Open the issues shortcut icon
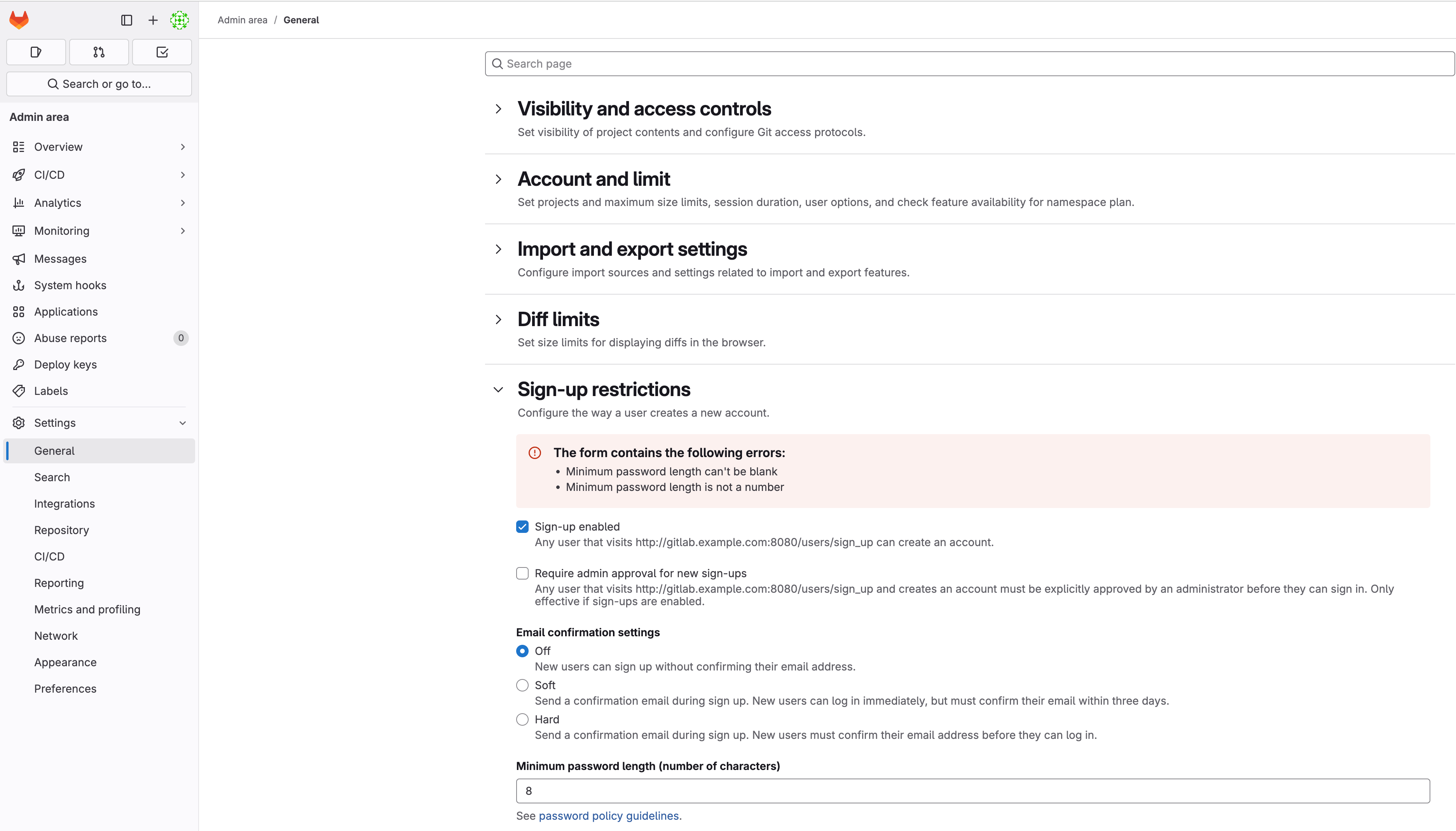Viewport: 1456px width, 831px height. [x=36, y=52]
